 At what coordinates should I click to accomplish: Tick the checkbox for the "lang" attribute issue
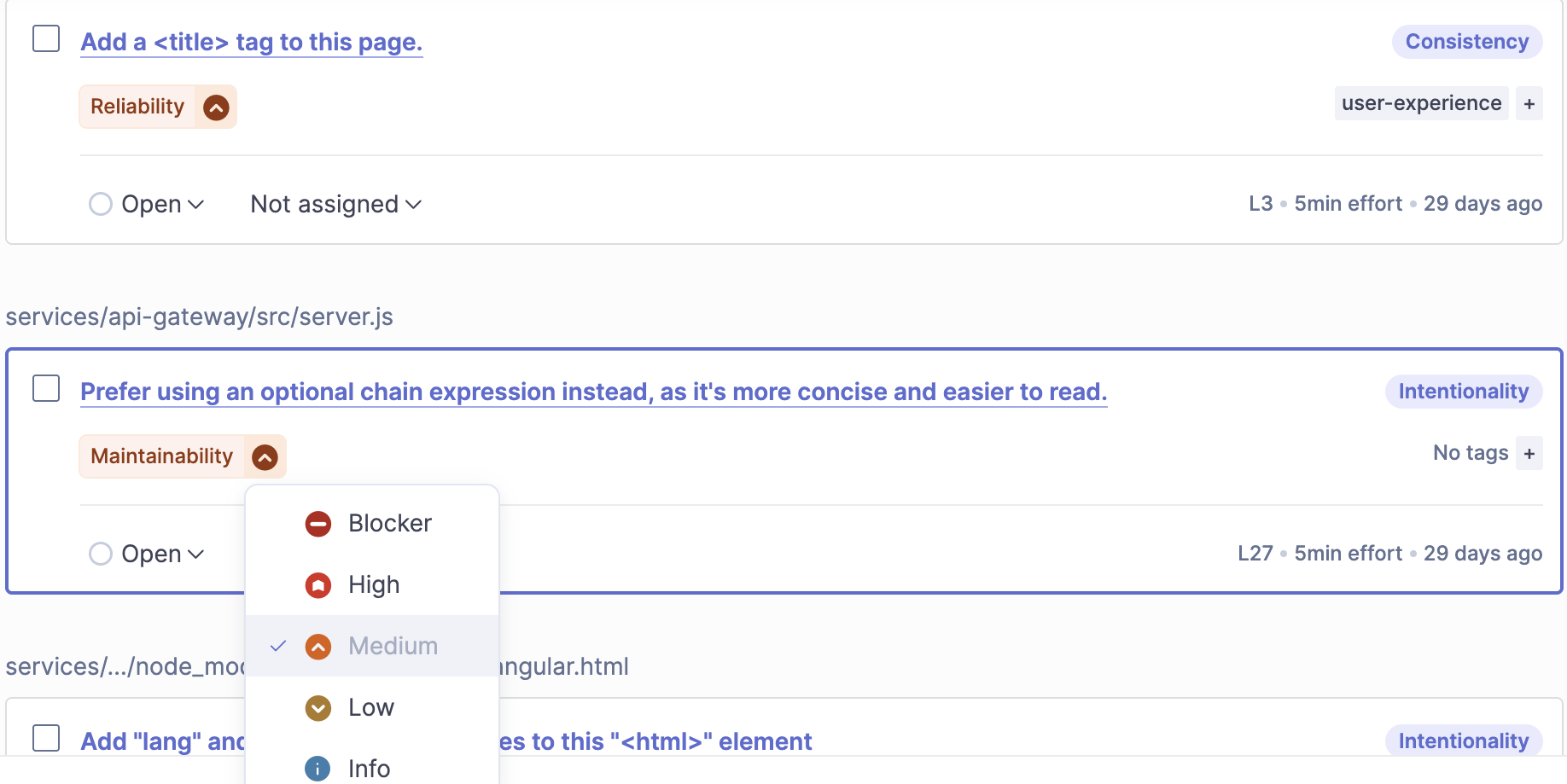pos(46,738)
